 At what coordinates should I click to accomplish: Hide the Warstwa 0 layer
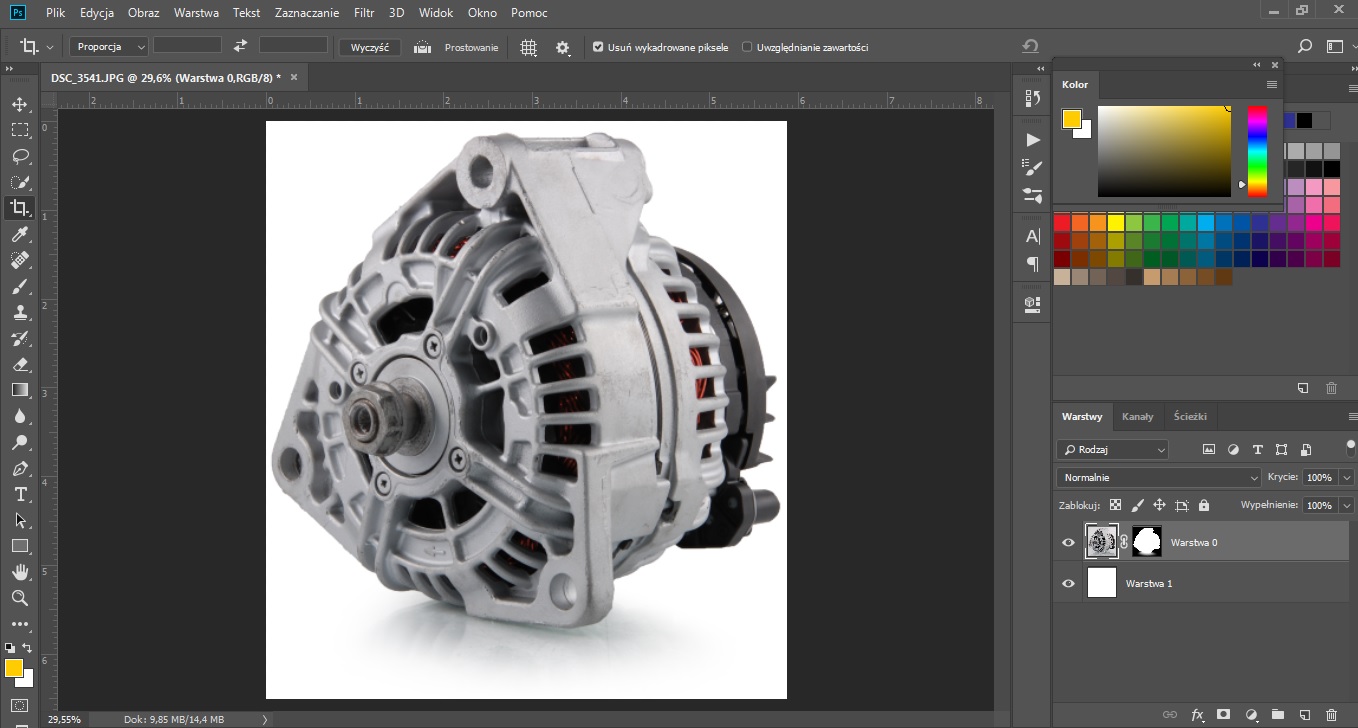click(x=1068, y=543)
